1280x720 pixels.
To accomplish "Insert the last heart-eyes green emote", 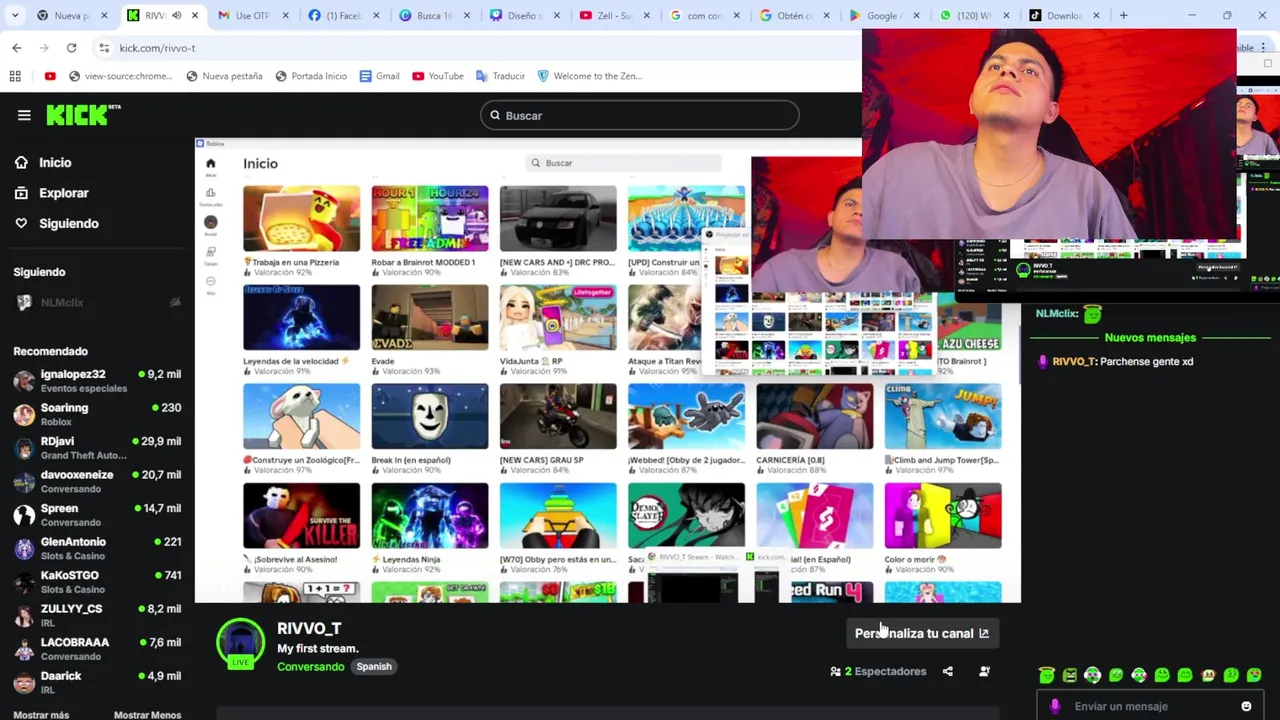I will [x=1254, y=675].
